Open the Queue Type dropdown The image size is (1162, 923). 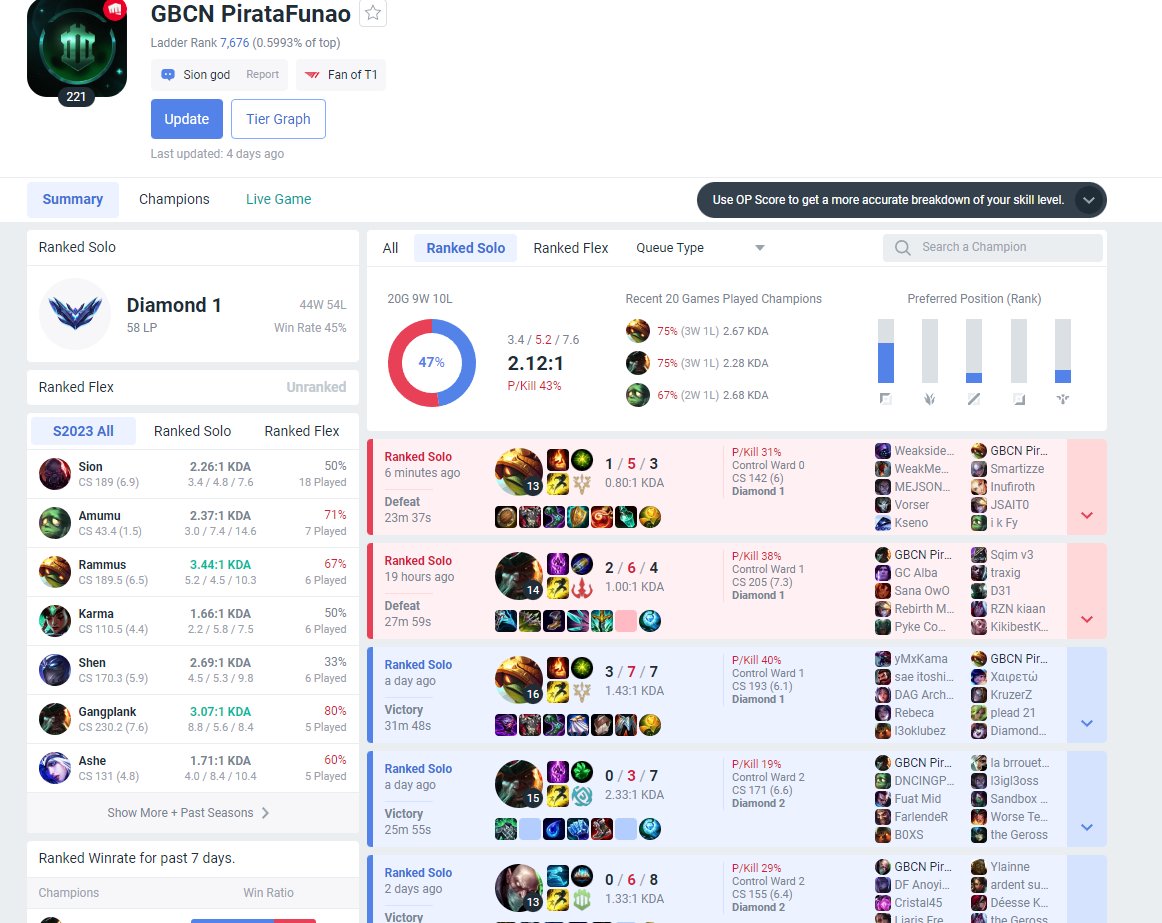(700, 248)
